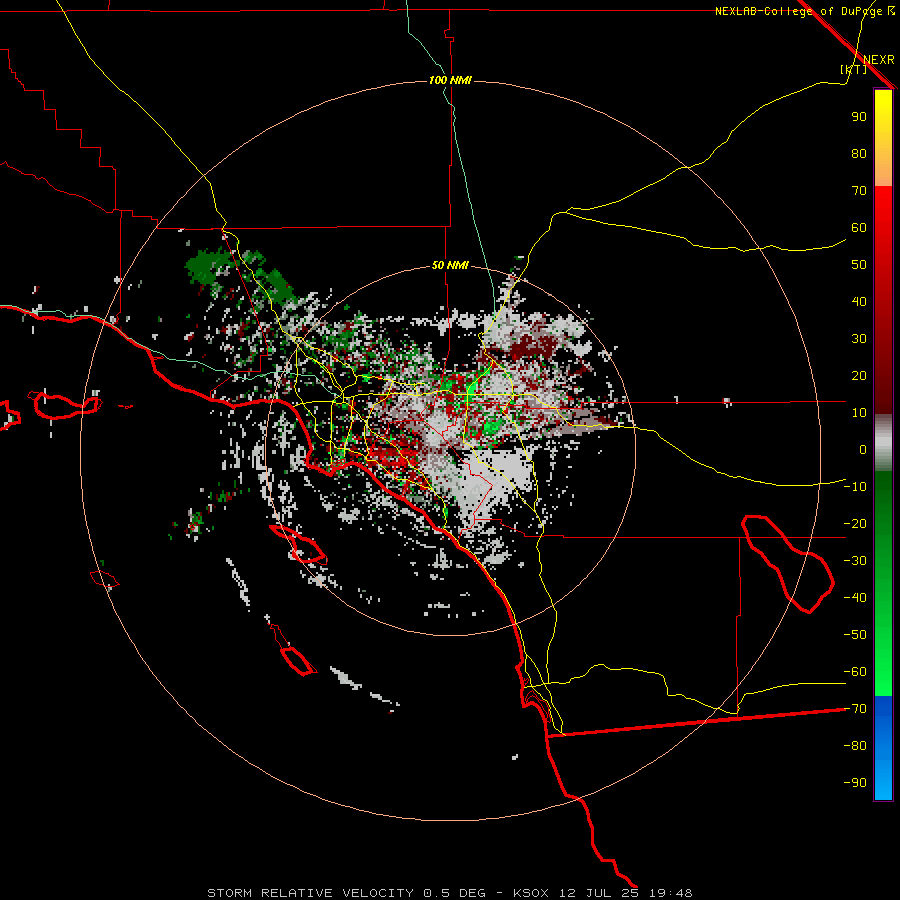Click the [KT] units label
900x900 pixels.
point(854,69)
